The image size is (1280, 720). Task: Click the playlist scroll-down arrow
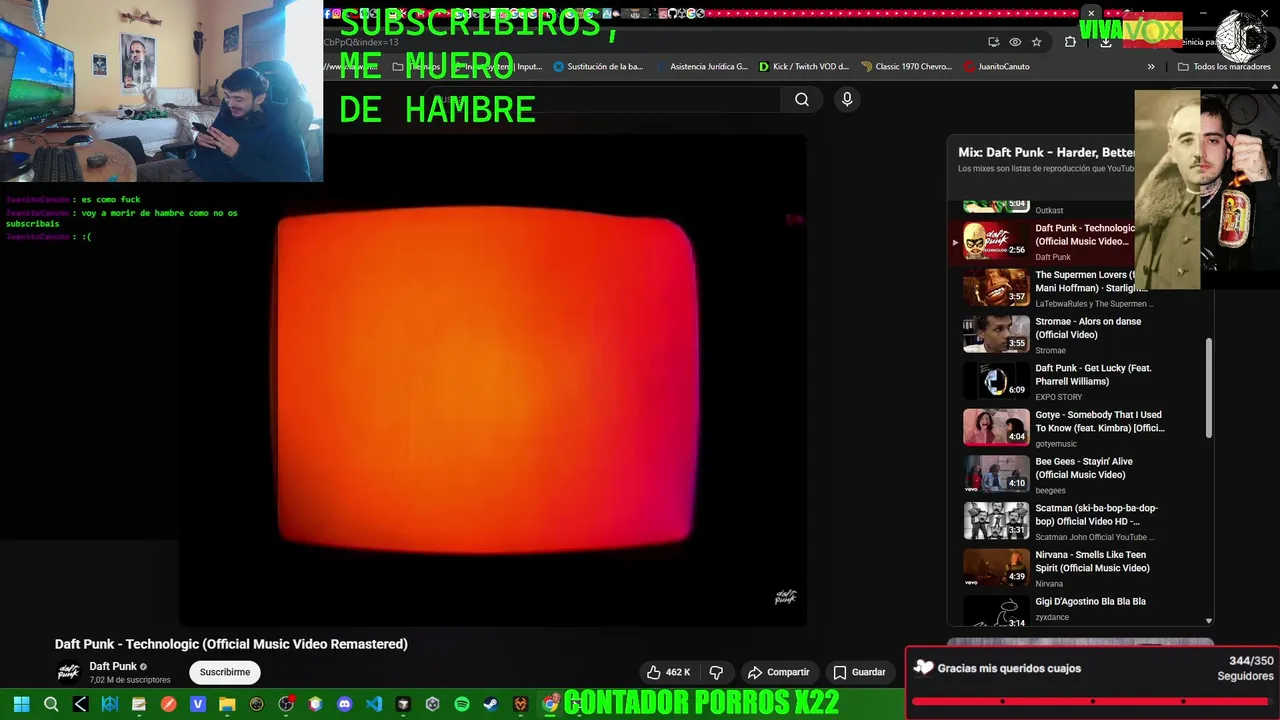click(1209, 621)
